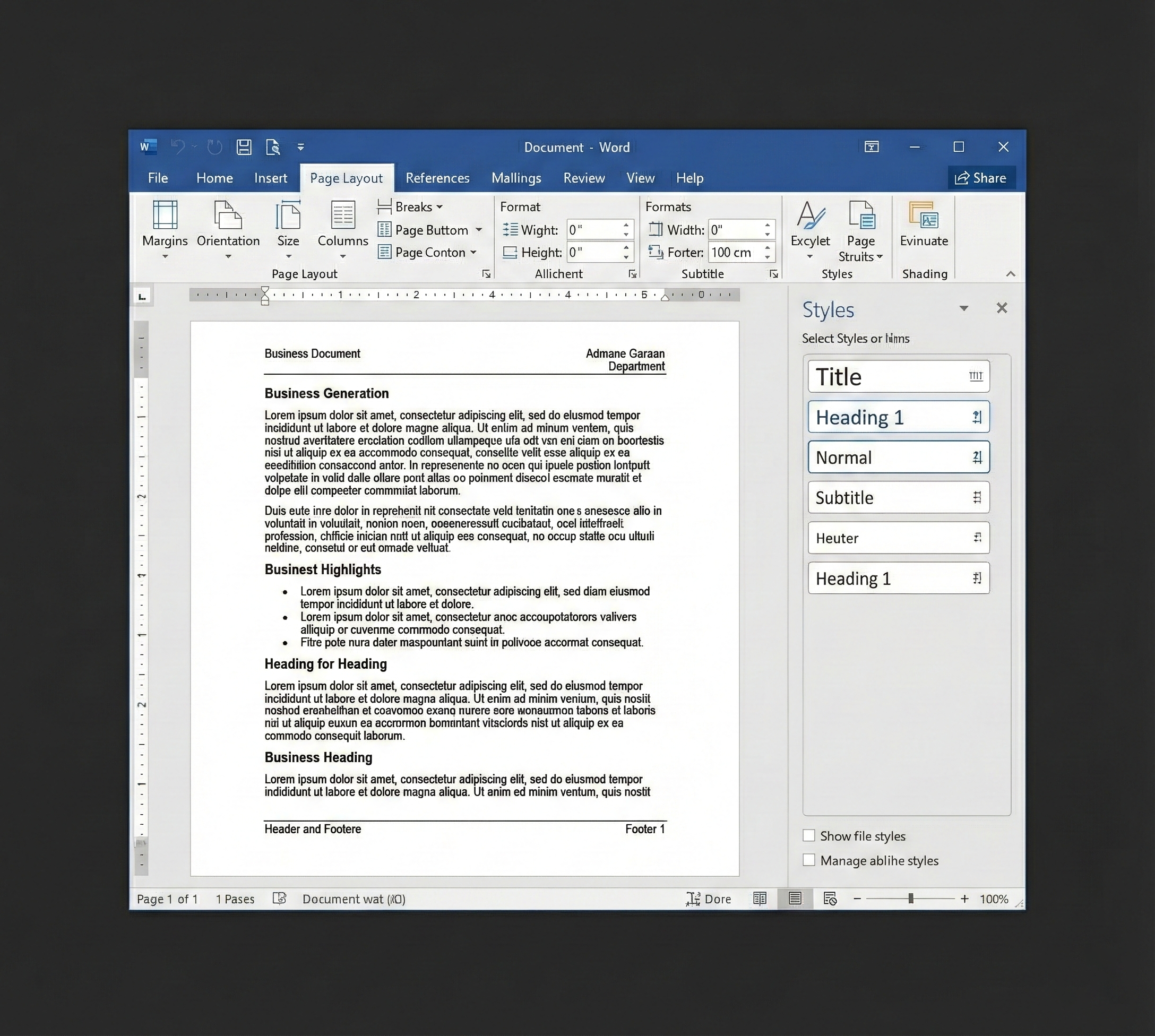This screenshot has height=1036, width=1155.
Task: Click the zoom slider handle
Action: coord(911,899)
